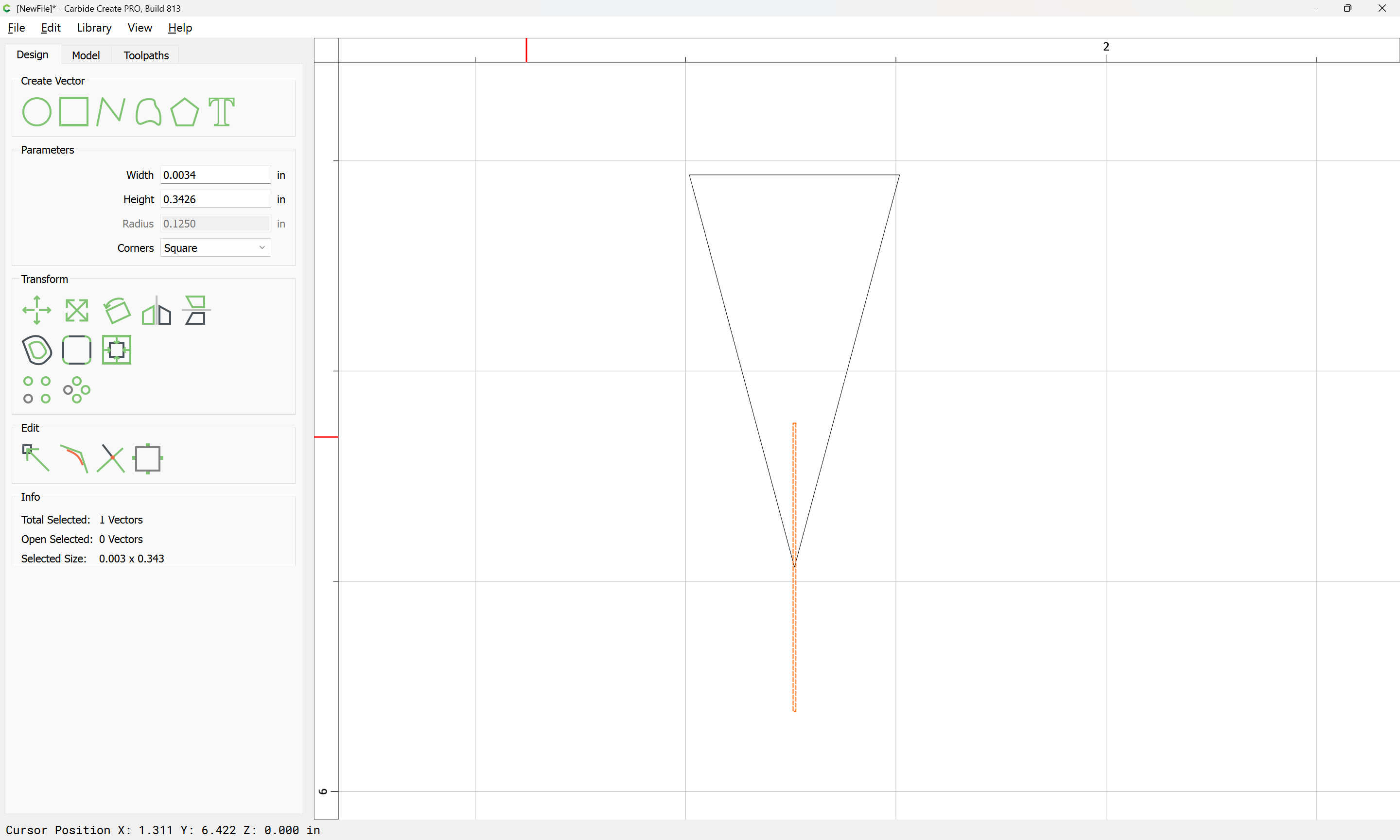The width and height of the screenshot is (1400, 840).
Task: Click the red marker on vertical ruler
Action: tap(326, 437)
